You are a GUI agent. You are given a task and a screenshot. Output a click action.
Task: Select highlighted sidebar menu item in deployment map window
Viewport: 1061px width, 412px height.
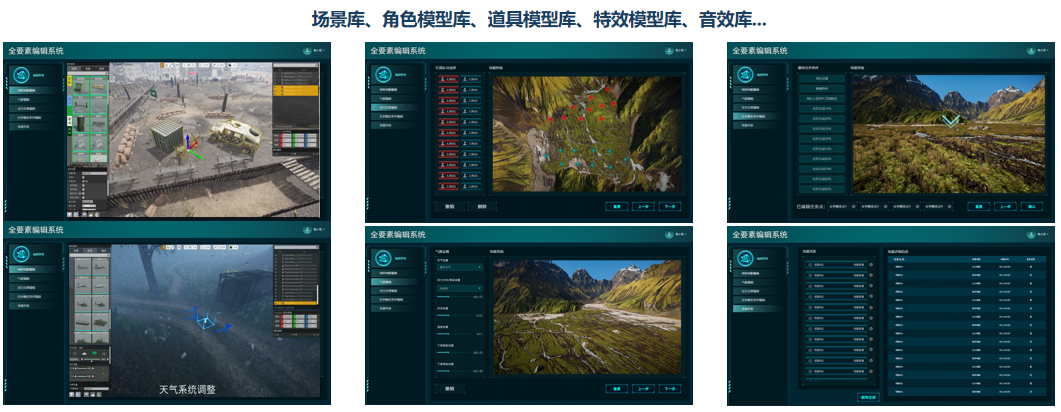click(394, 108)
